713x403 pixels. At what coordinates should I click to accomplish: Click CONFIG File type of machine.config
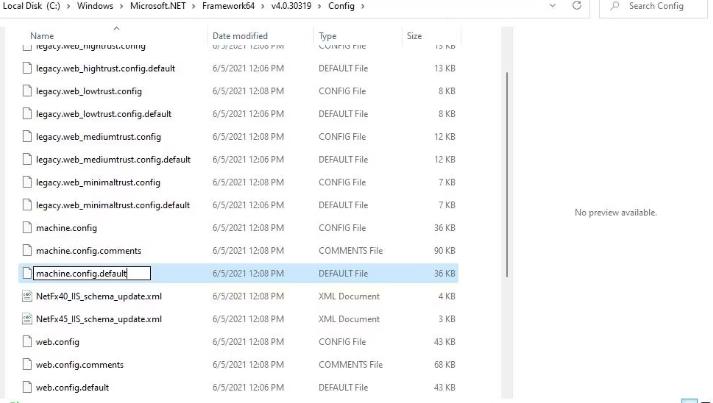point(342,227)
